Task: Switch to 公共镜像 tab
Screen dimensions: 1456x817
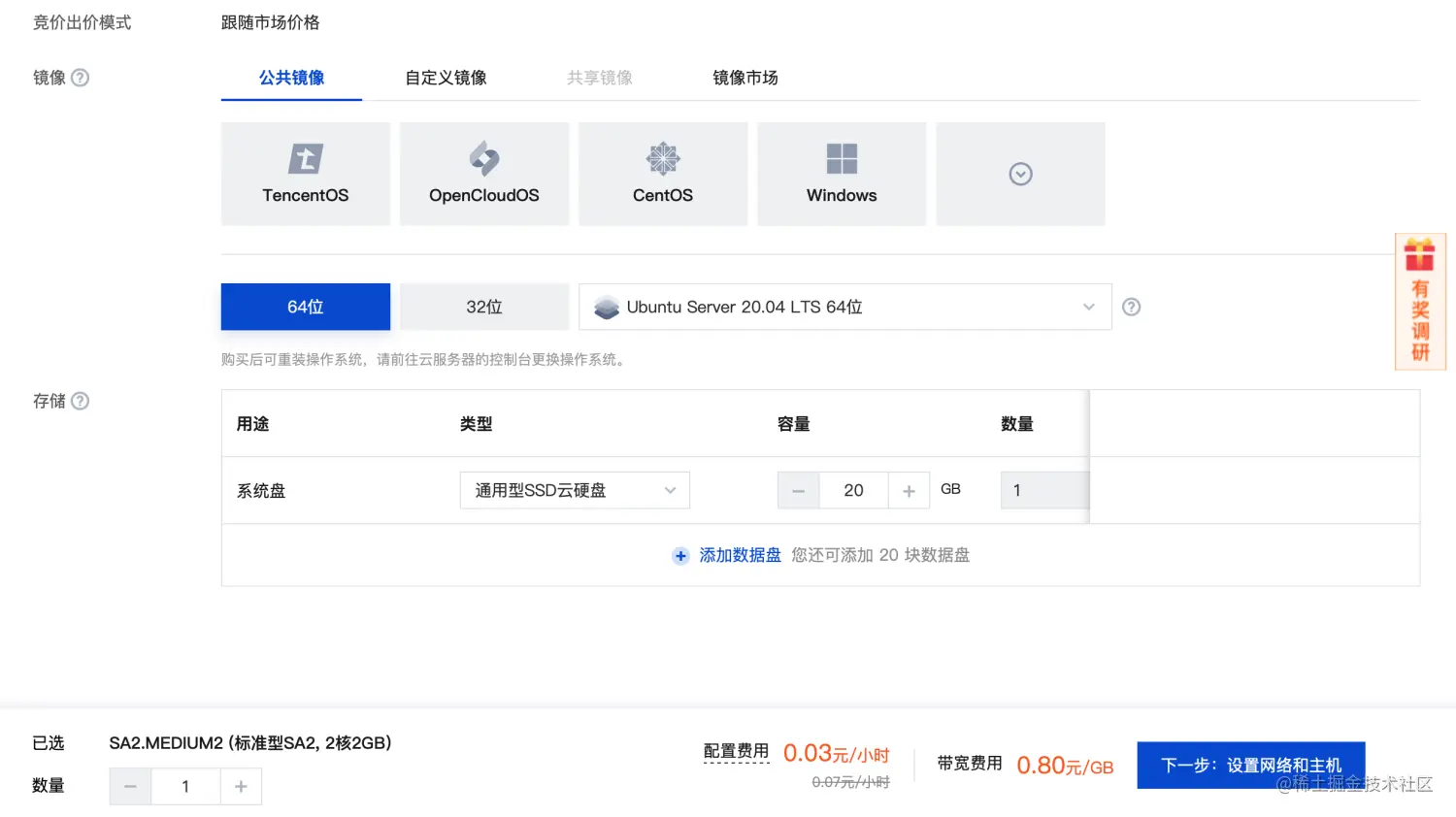Action: [291, 78]
